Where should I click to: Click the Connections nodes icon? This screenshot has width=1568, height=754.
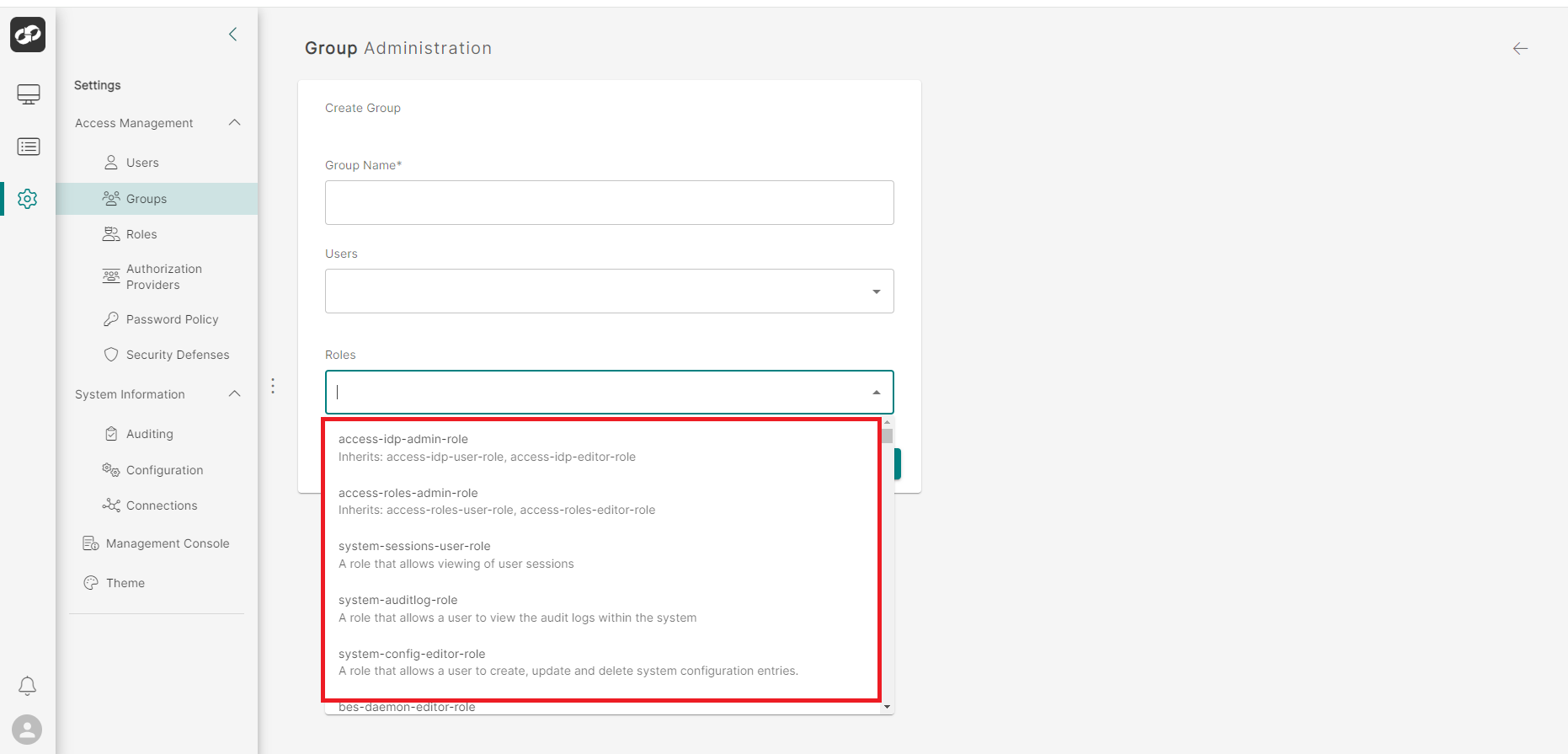click(x=111, y=505)
